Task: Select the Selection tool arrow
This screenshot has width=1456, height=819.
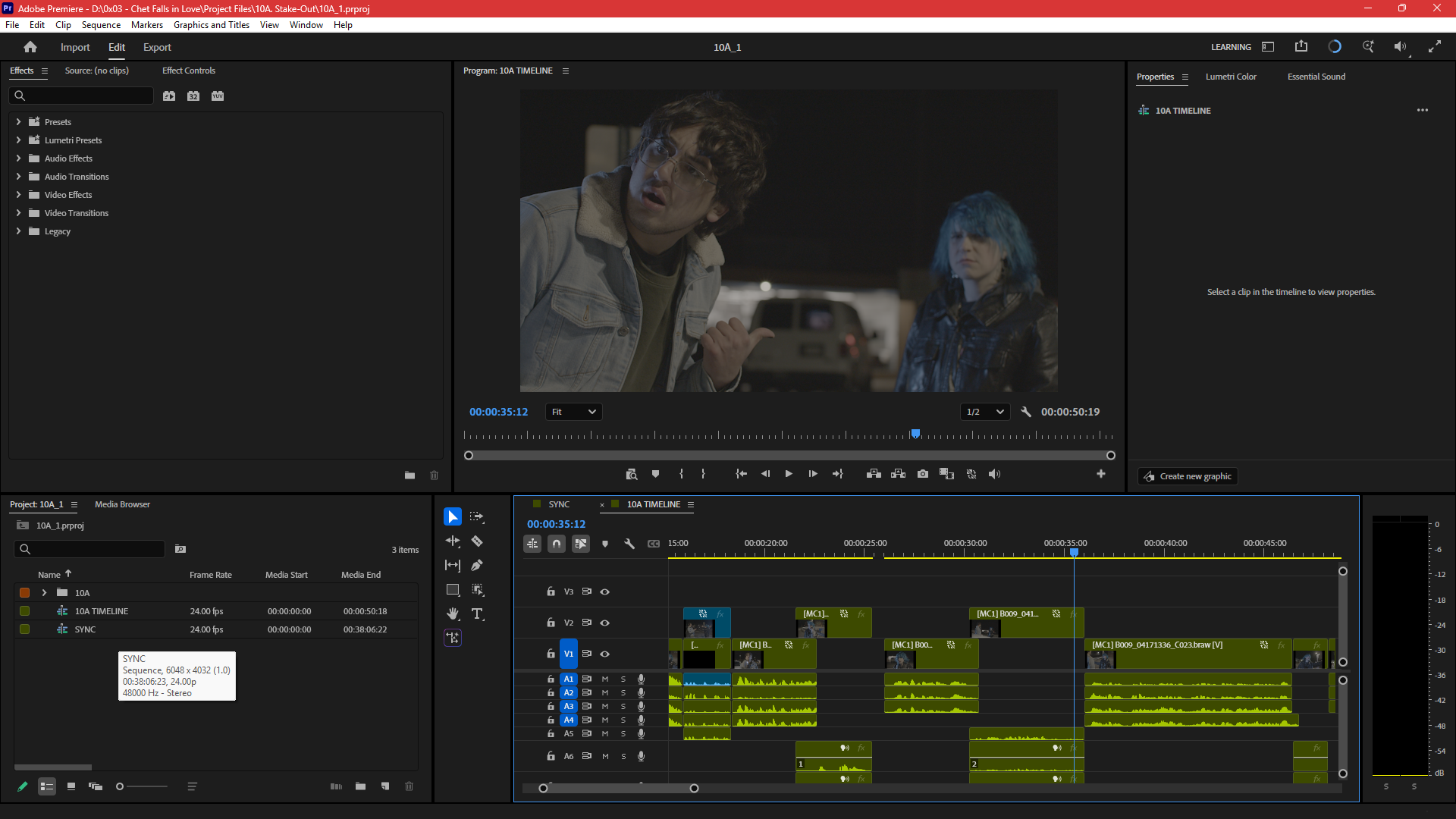Action: (x=453, y=517)
